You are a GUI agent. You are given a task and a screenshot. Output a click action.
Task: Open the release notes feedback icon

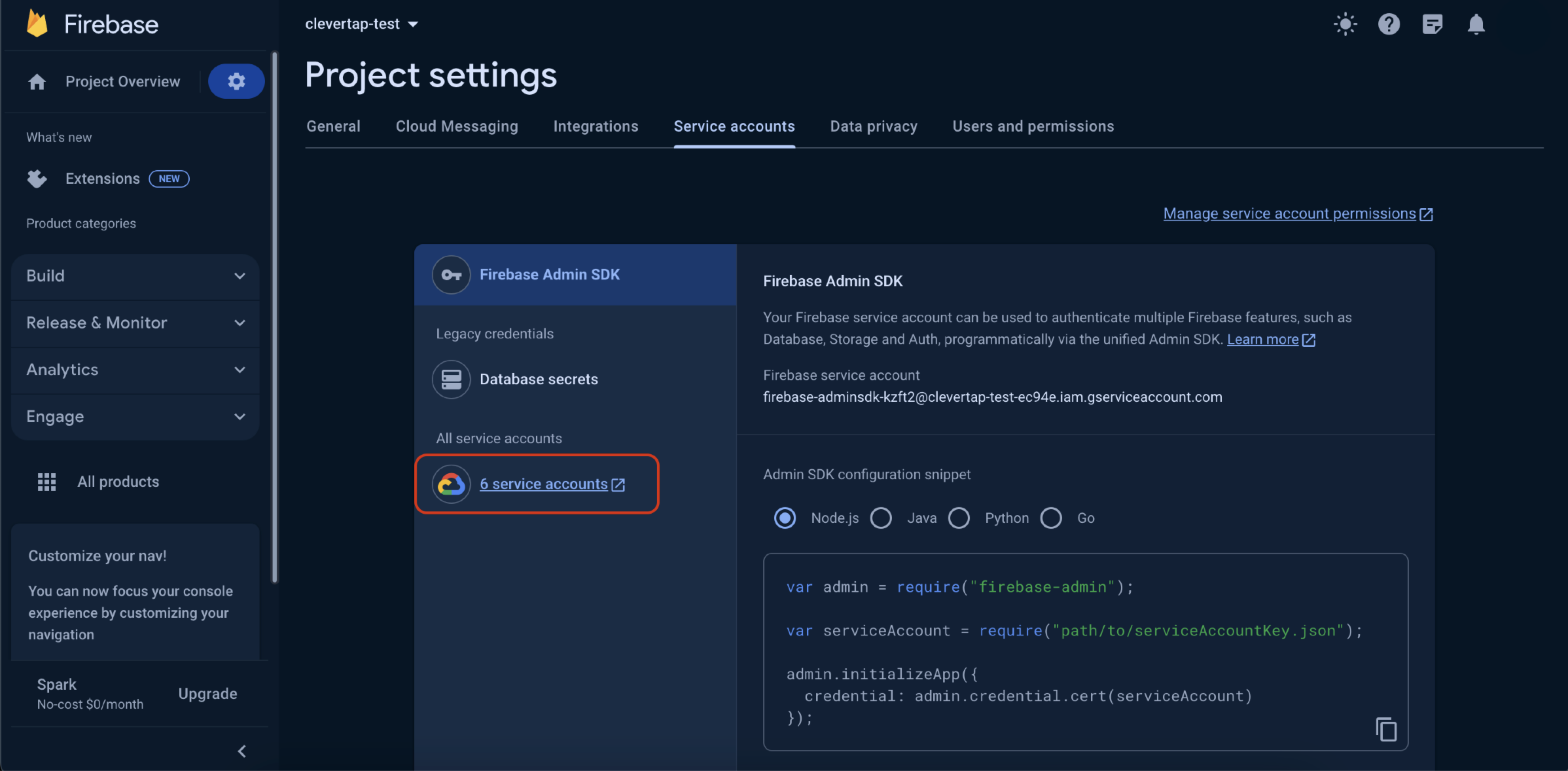coord(1432,25)
